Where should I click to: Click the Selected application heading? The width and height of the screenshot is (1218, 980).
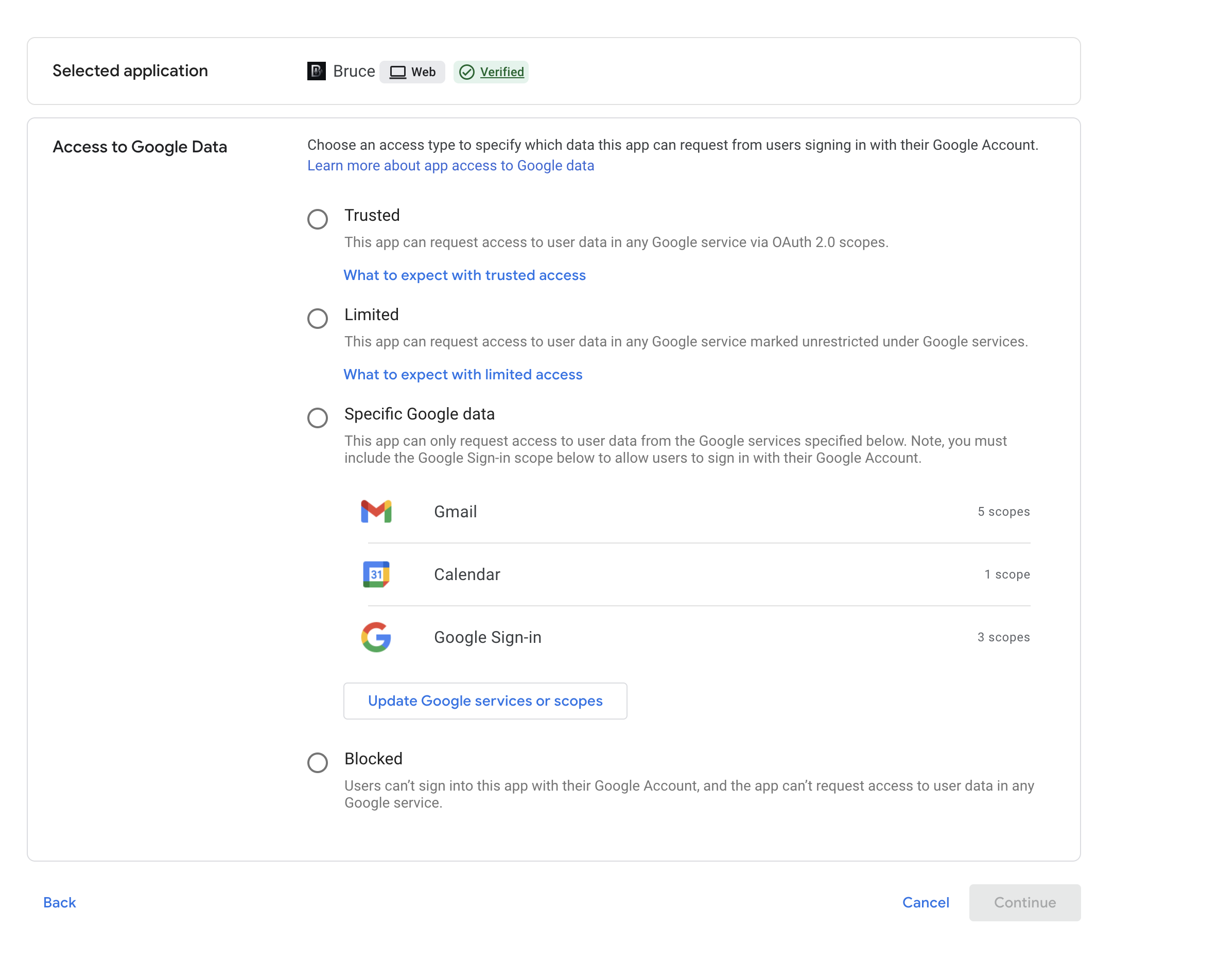[131, 71]
